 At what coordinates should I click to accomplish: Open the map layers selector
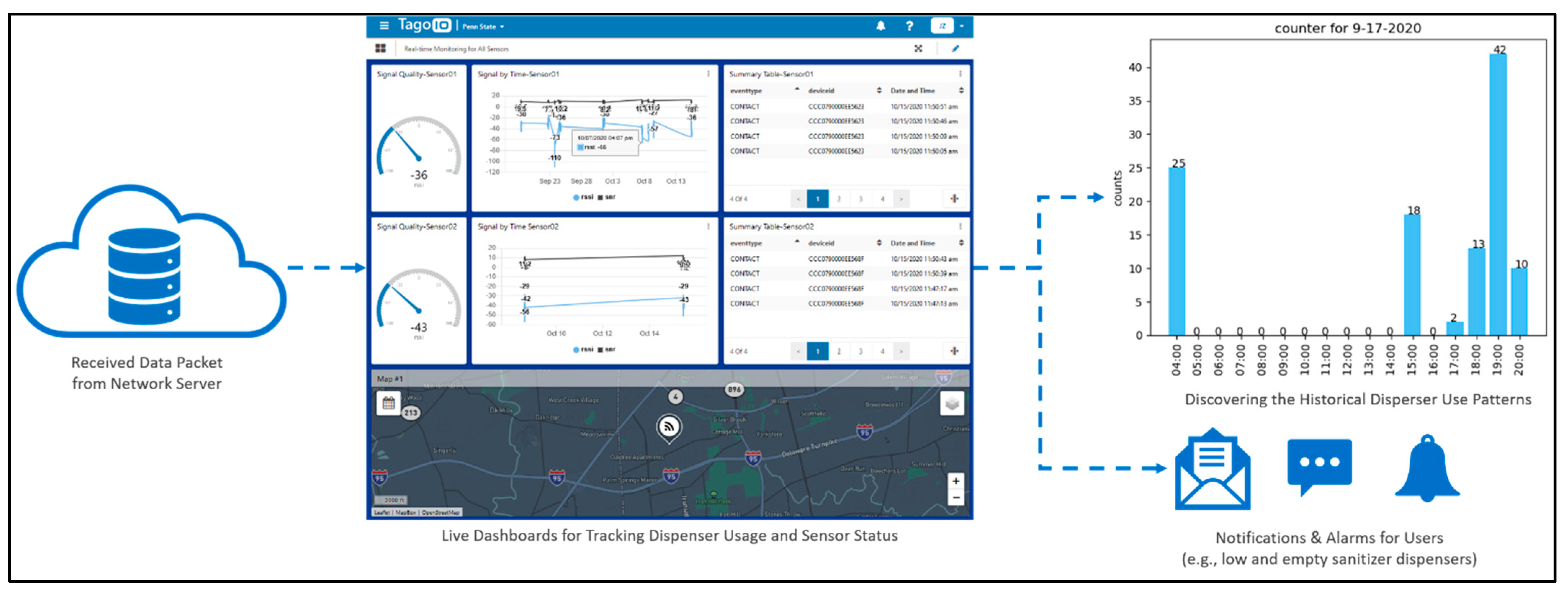tap(951, 403)
